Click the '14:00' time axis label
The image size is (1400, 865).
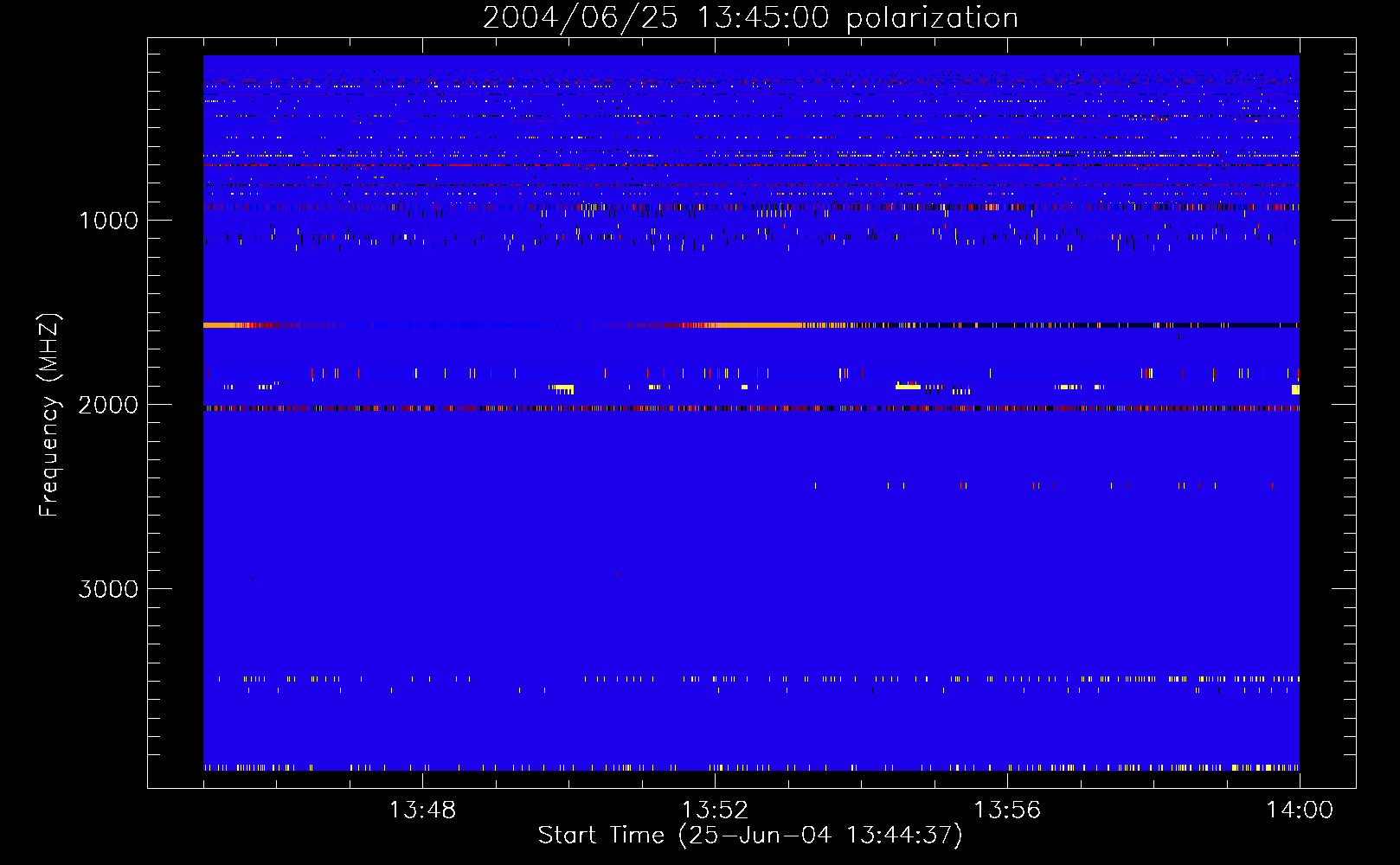tap(1300, 811)
